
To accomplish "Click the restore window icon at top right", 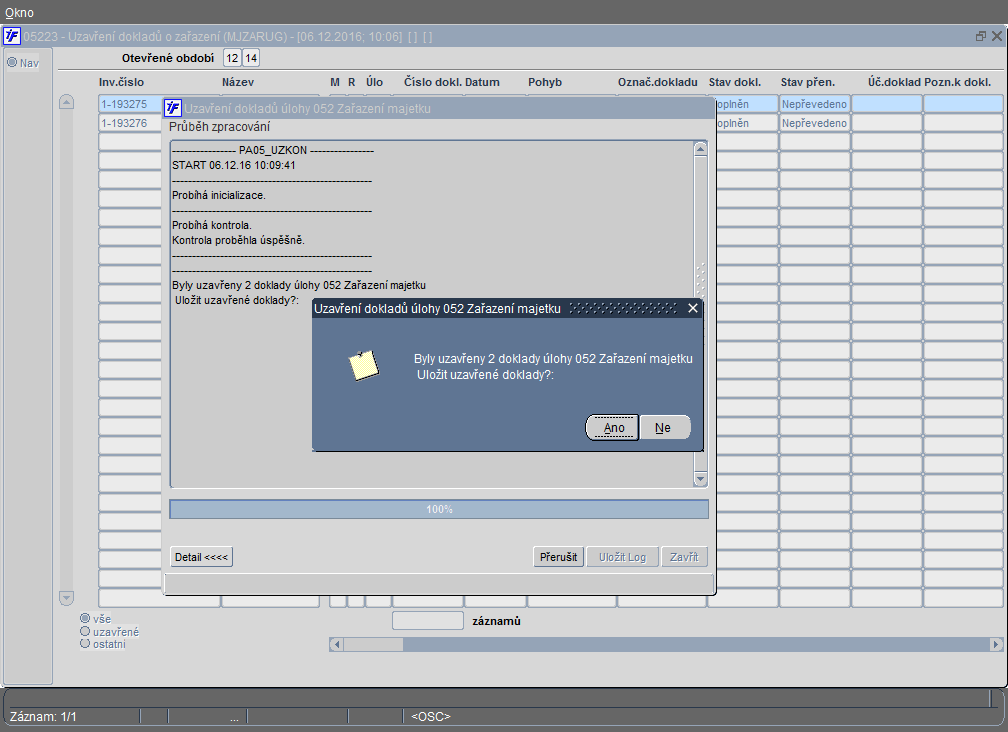I will tap(980, 37).
